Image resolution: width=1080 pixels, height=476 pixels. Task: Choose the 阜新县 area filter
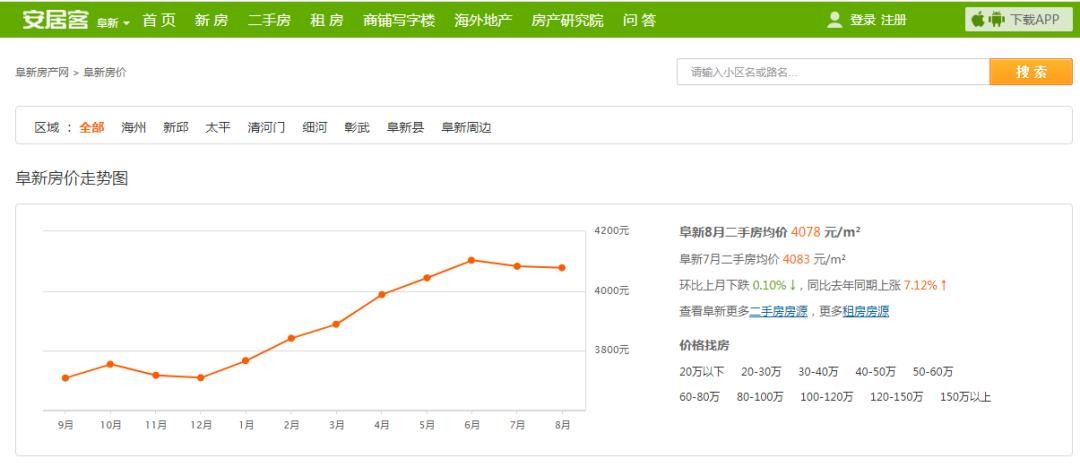coord(405,128)
